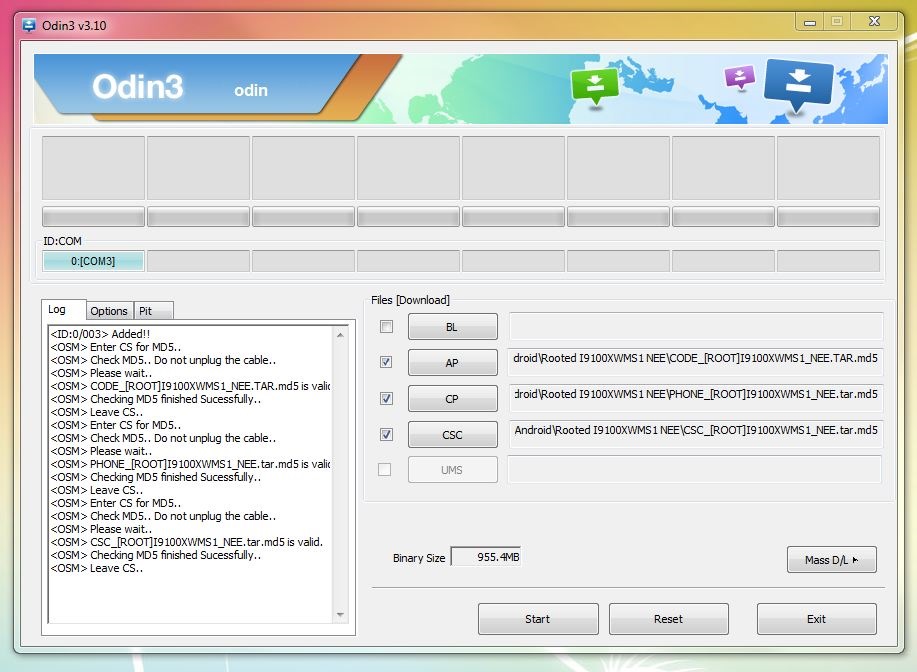Click the CSC file path field
The image size is (917, 672).
coord(696,434)
